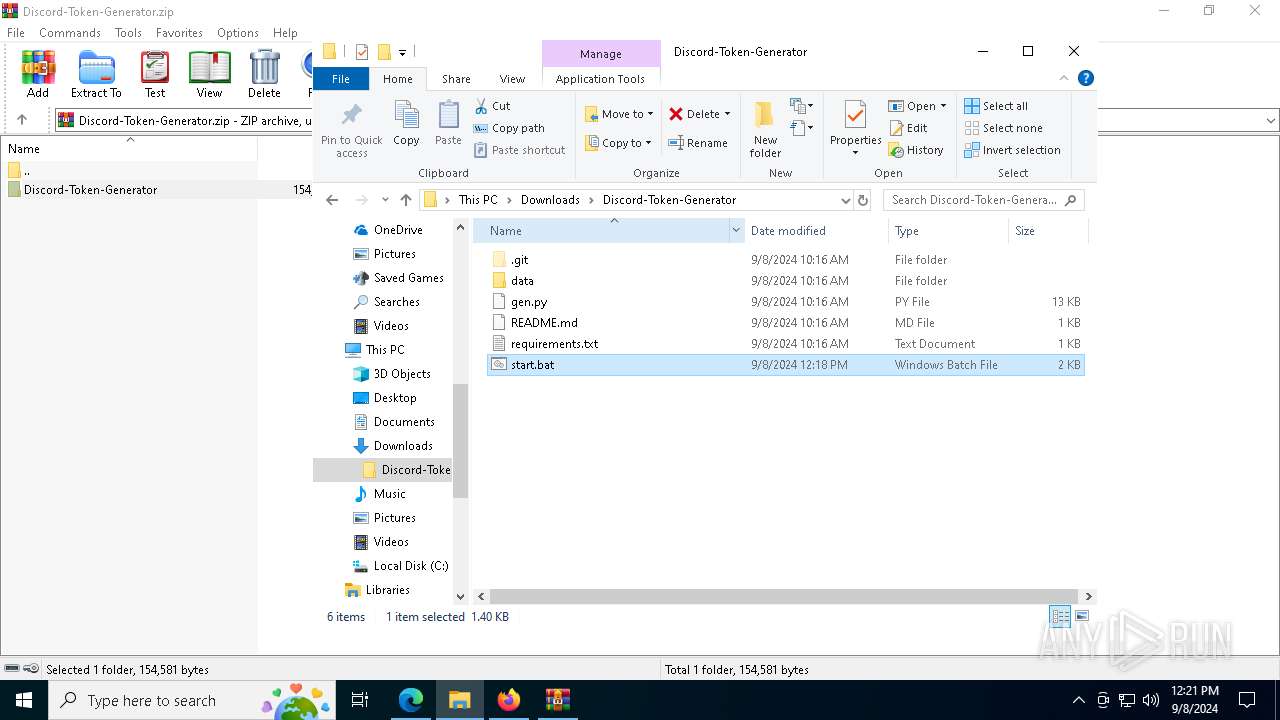1280x720 pixels.
Task: Select 3D Objects in navigation pane
Action: click(x=402, y=374)
